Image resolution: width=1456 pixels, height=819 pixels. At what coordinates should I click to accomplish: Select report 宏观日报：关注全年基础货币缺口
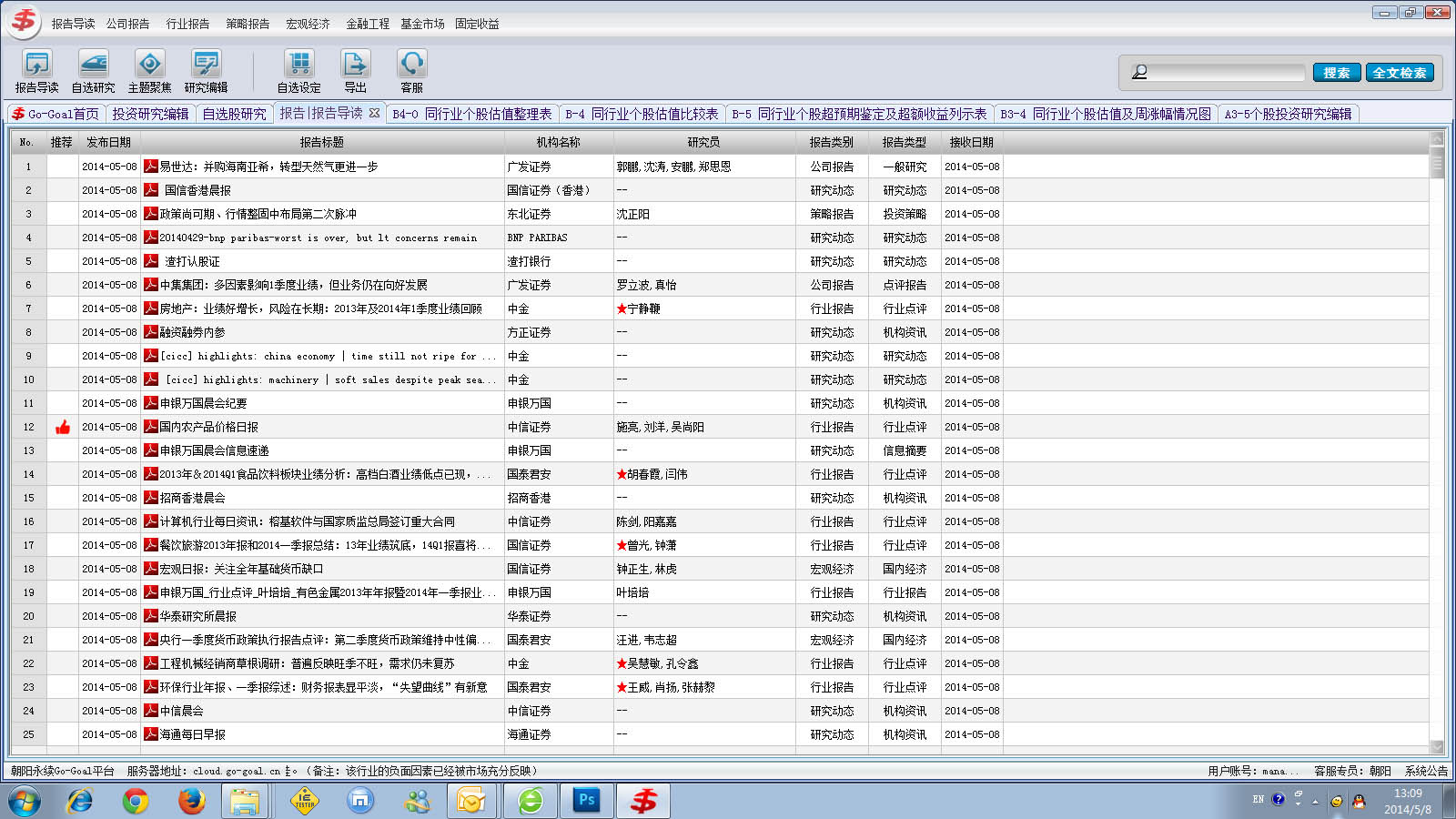(241, 569)
